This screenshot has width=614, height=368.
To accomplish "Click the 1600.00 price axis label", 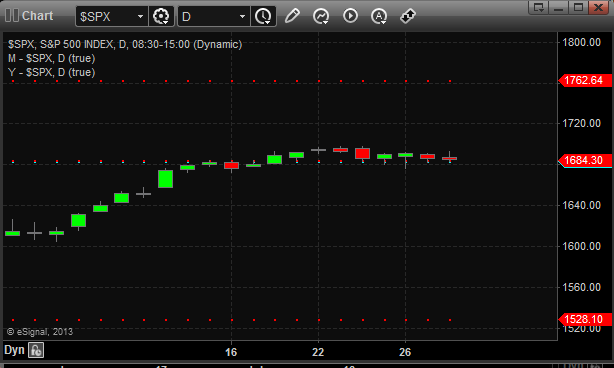I will point(581,246).
